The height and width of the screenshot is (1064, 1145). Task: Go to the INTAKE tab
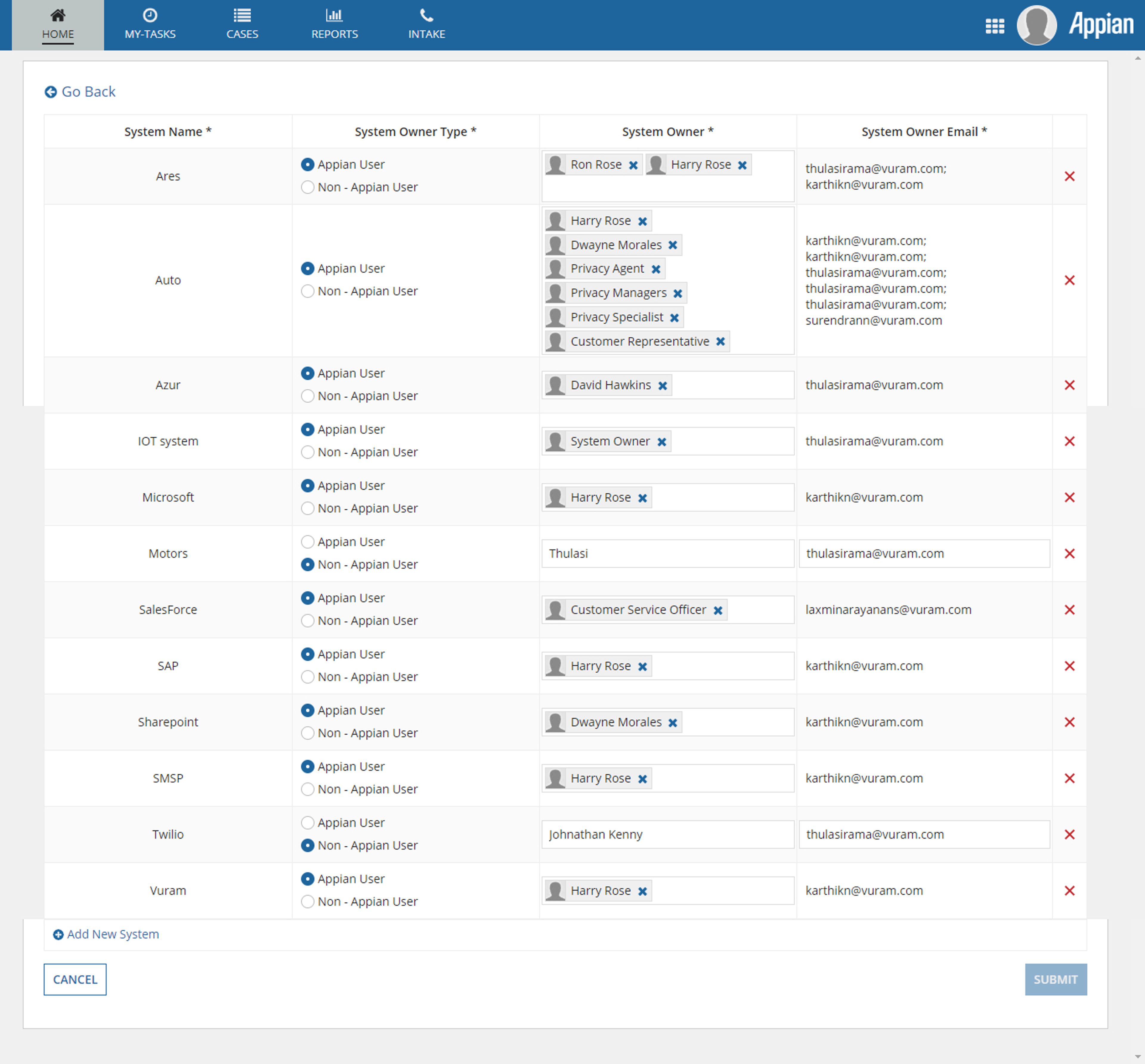427,25
